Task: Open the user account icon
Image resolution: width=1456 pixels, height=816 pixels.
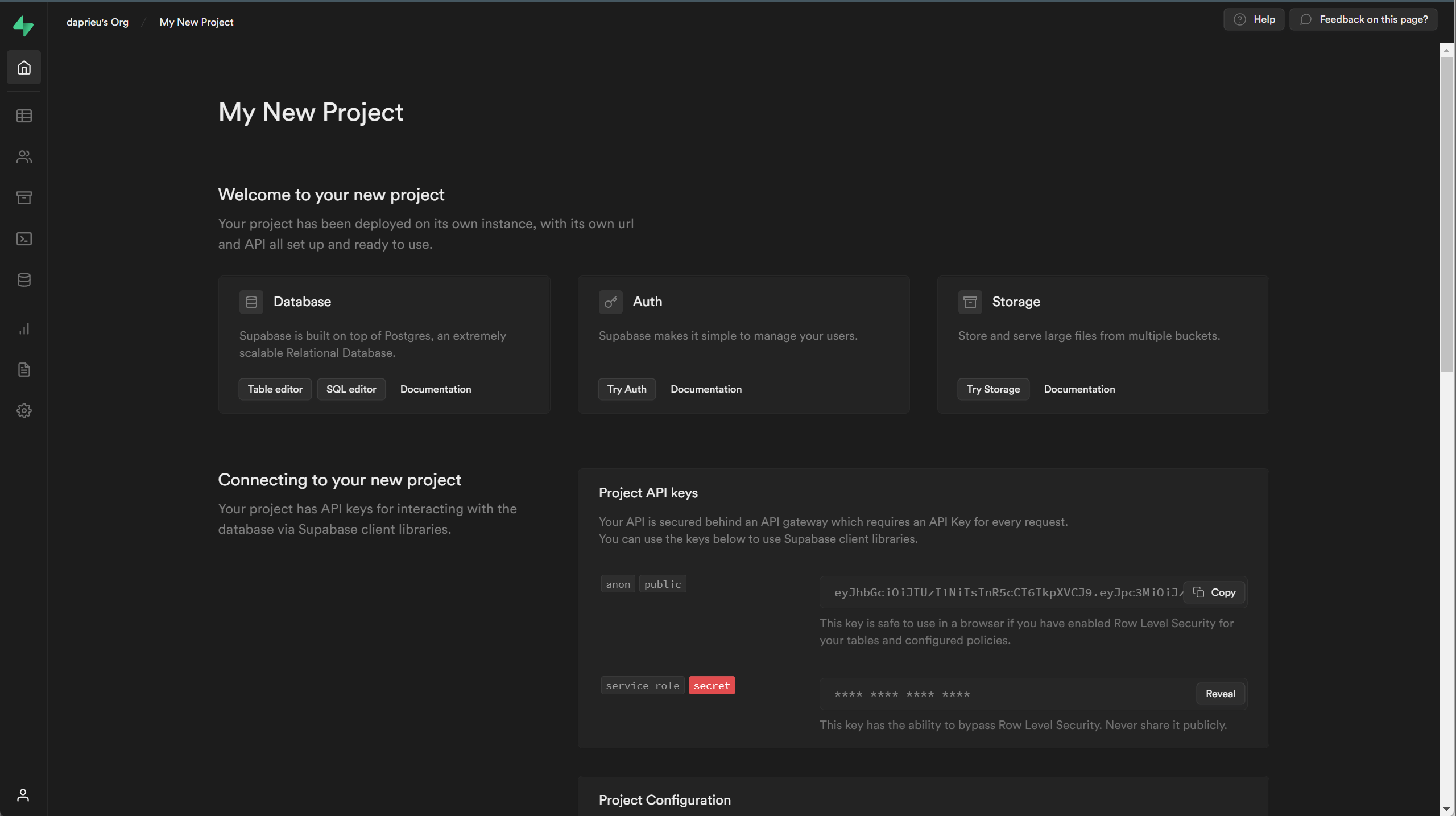Action: coord(23,795)
